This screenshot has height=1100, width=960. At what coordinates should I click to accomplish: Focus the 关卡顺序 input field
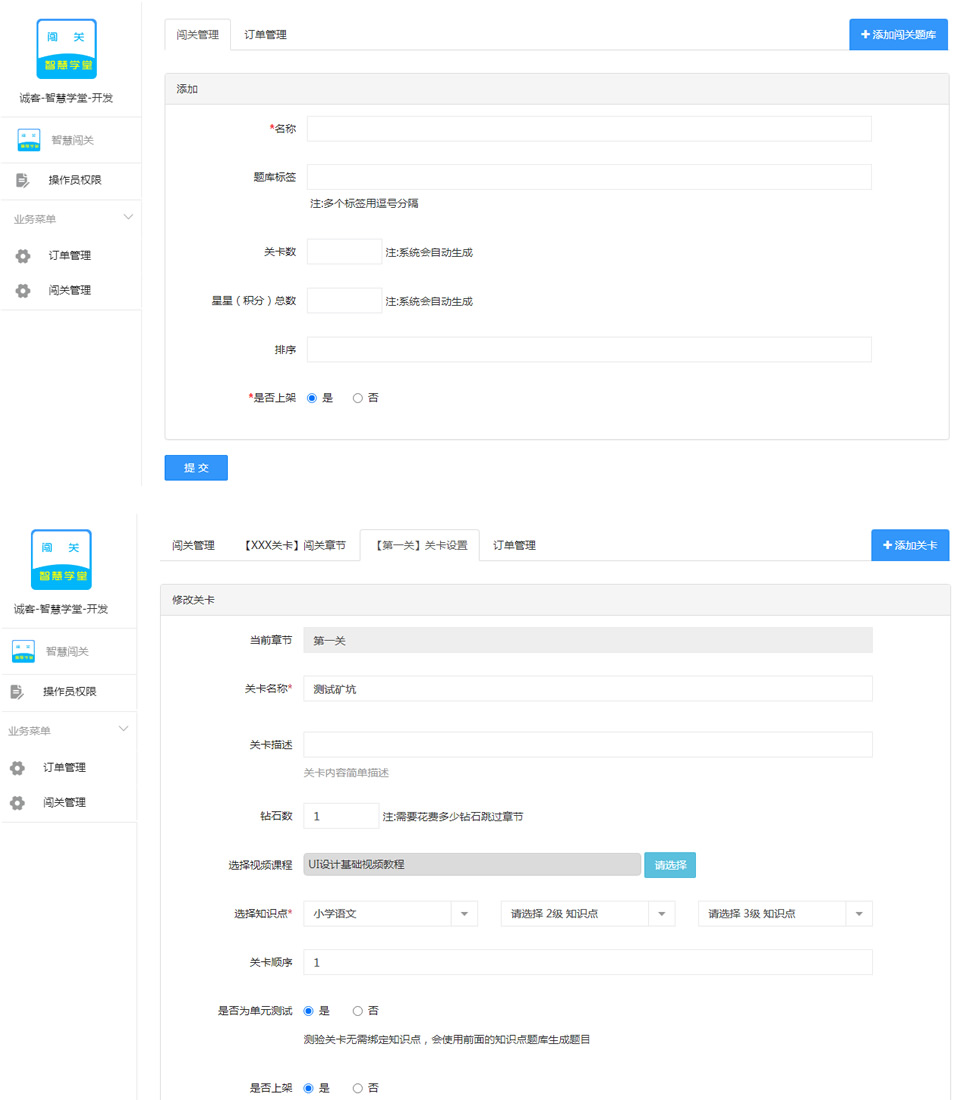(588, 962)
